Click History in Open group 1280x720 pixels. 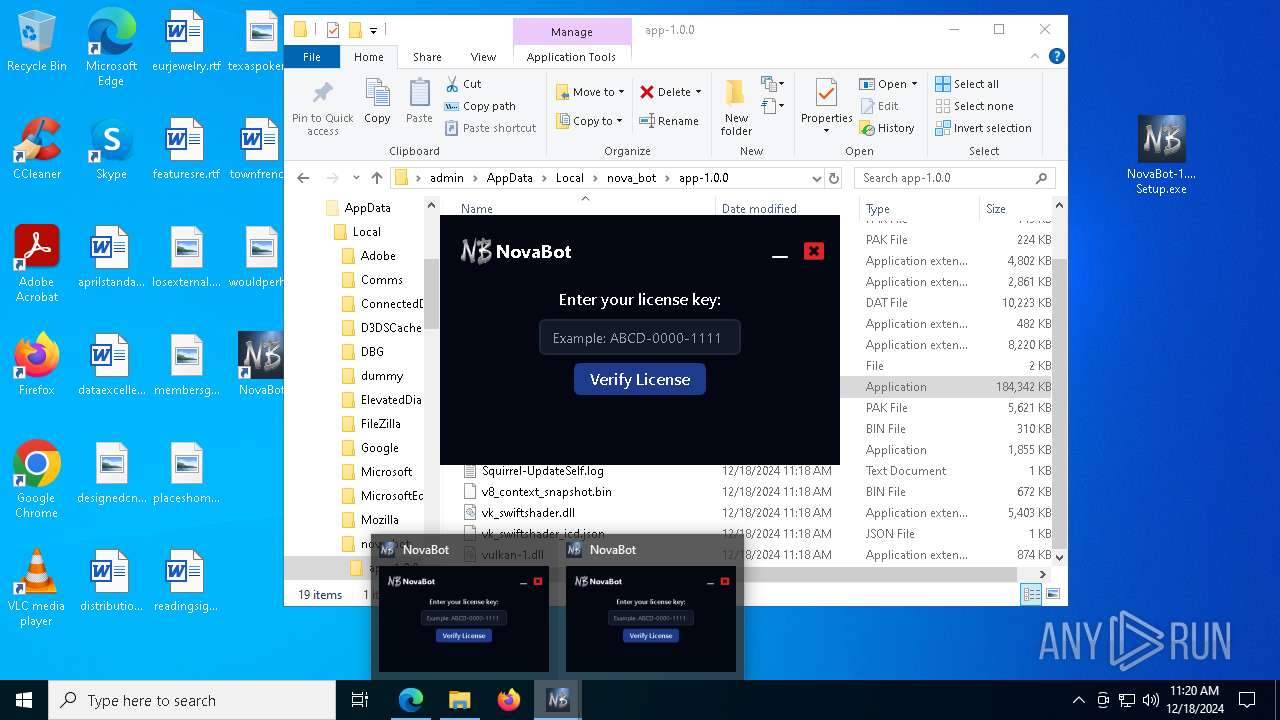(887, 128)
